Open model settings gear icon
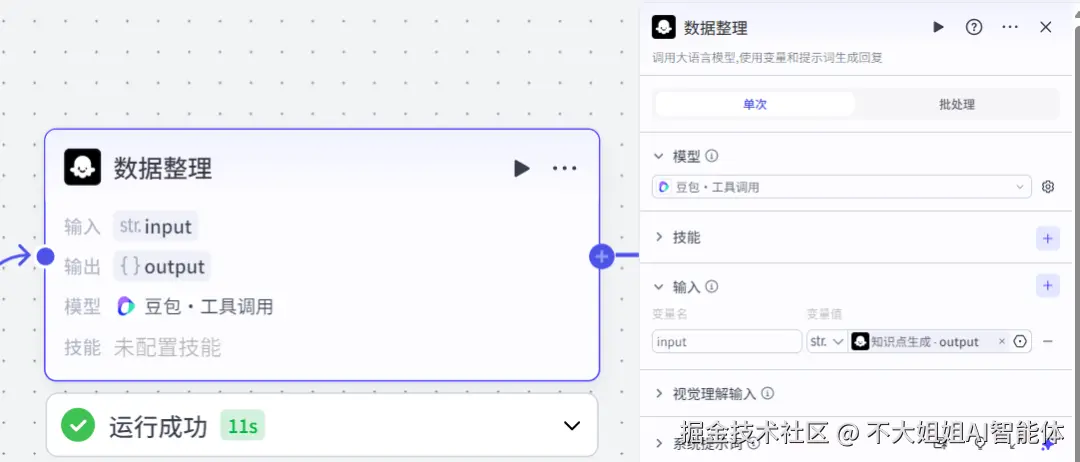This screenshot has width=1080, height=462. (1048, 187)
